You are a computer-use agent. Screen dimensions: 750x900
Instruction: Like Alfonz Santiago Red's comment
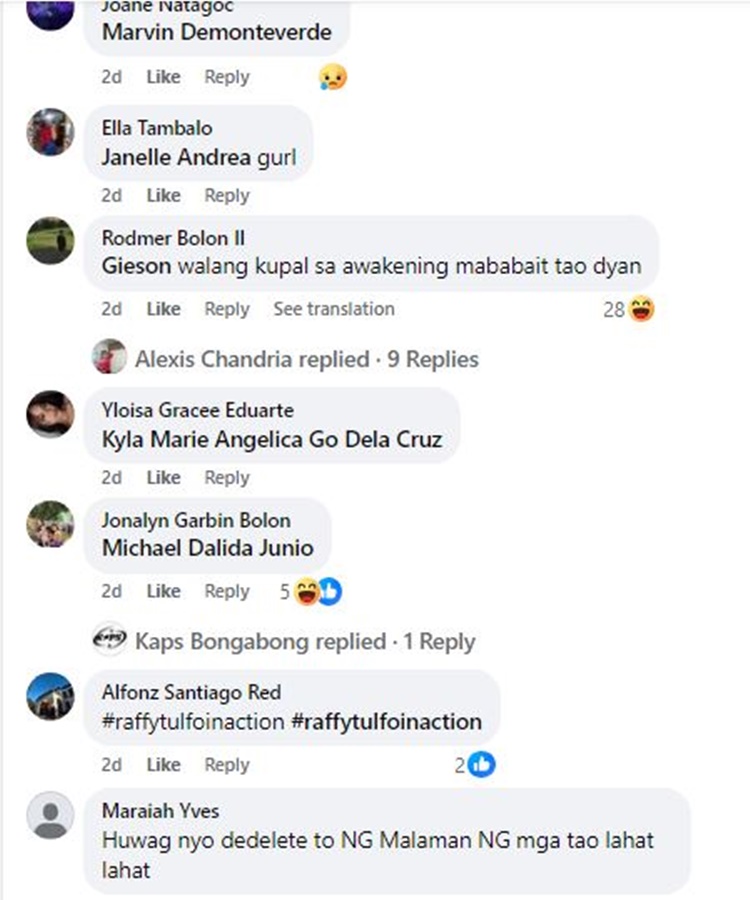pos(163,765)
